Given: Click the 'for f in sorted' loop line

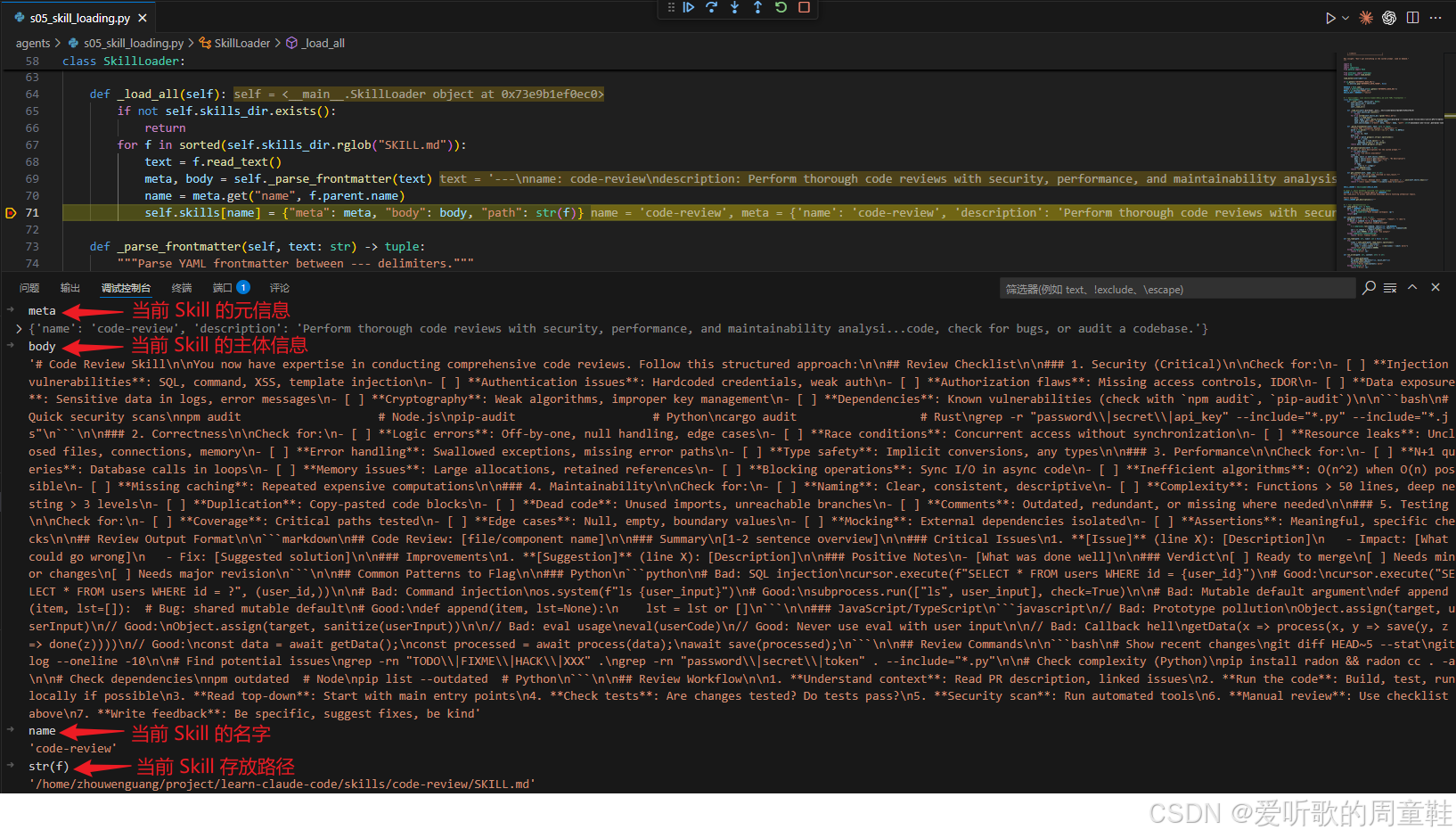Looking at the screenshot, I should 292,145.
